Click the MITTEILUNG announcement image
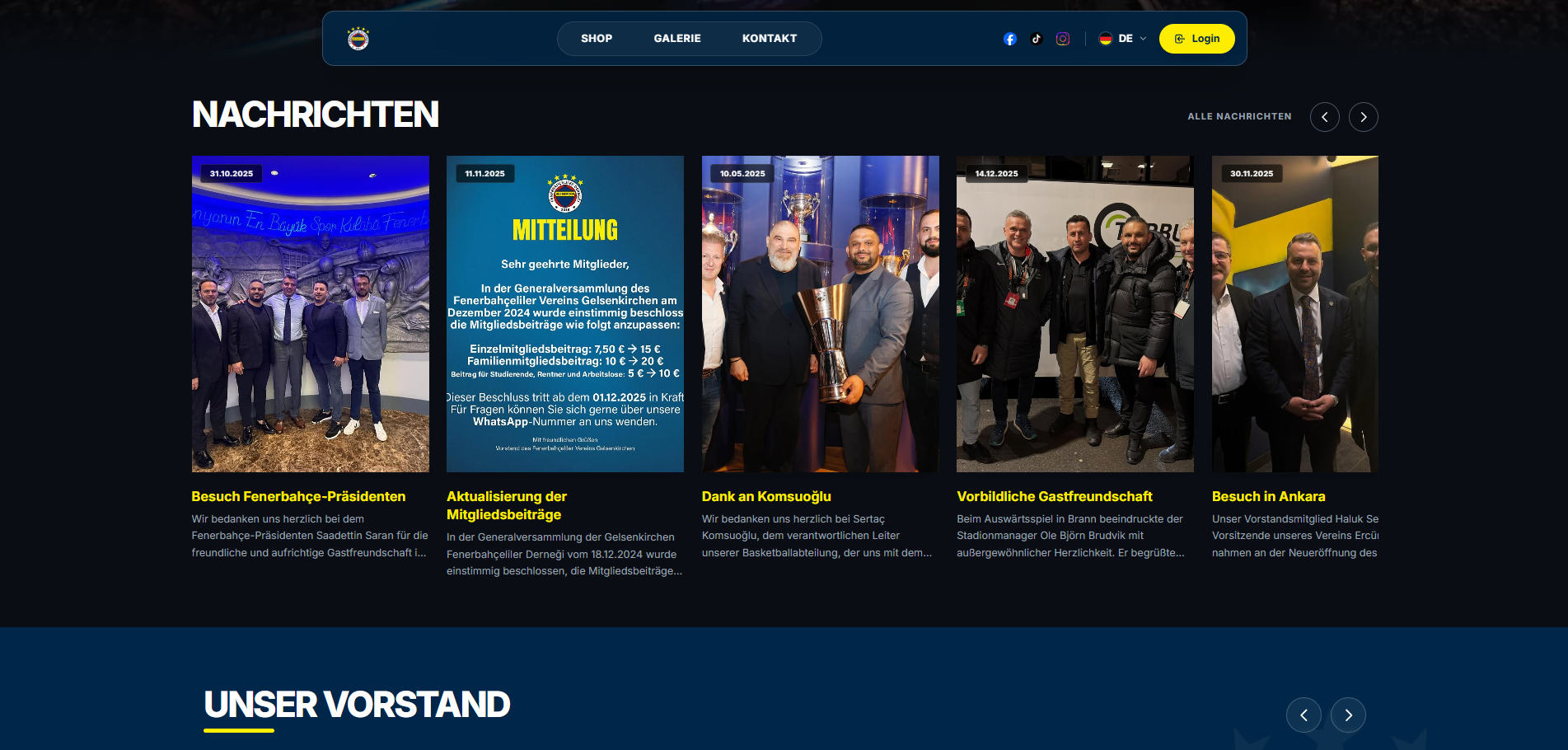This screenshot has height=750, width=1568. (565, 314)
